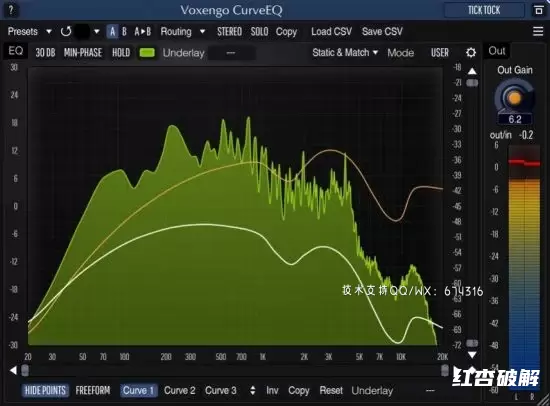
Task: Click the Mode label
Action: [x=401, y=53]
